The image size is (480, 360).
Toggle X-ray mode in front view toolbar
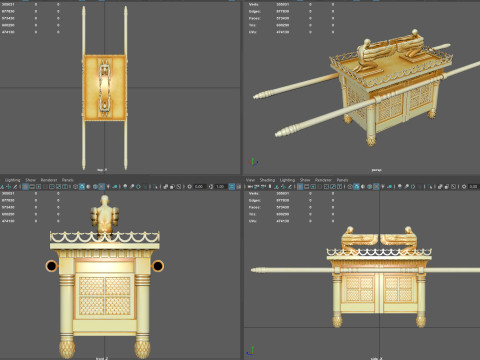(165, 187)
